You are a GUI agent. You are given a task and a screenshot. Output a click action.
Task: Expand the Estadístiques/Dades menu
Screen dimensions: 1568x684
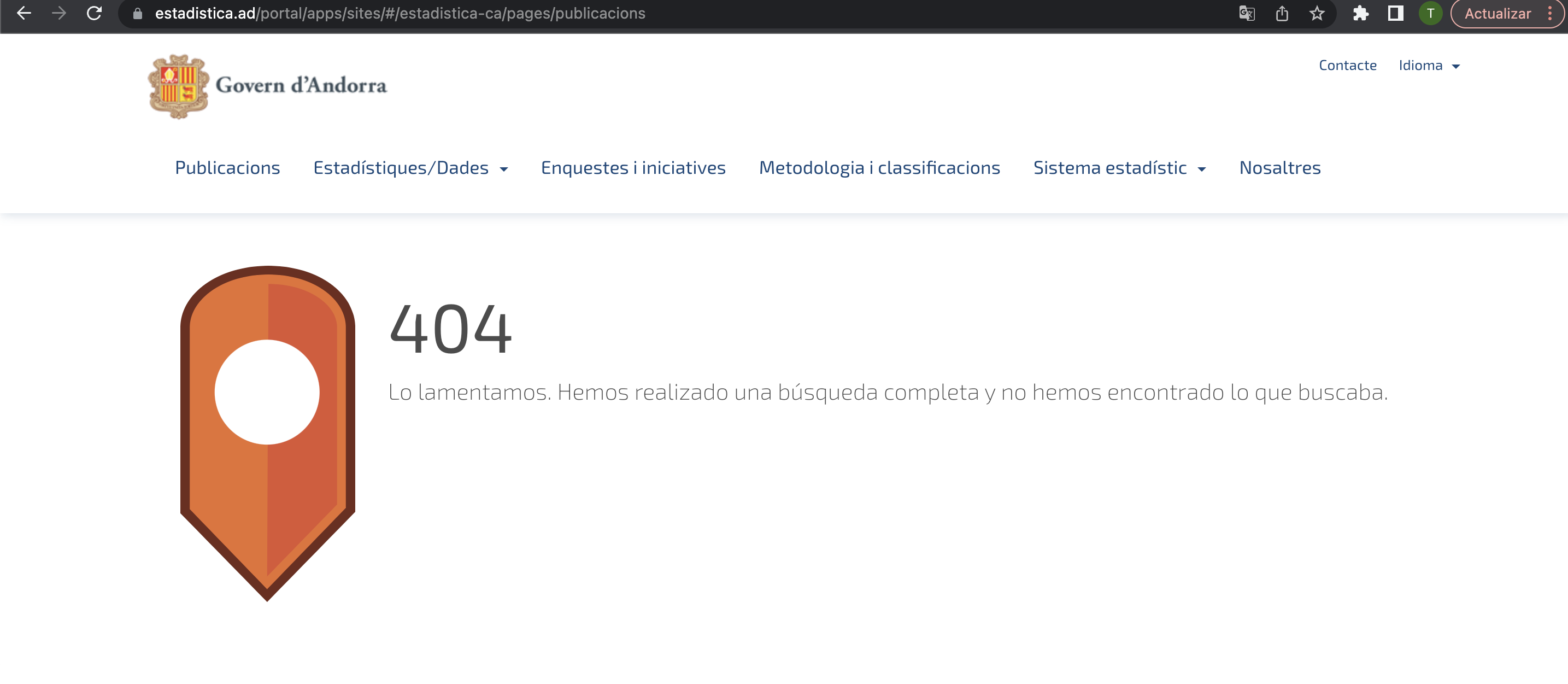(x=410, y=167)
